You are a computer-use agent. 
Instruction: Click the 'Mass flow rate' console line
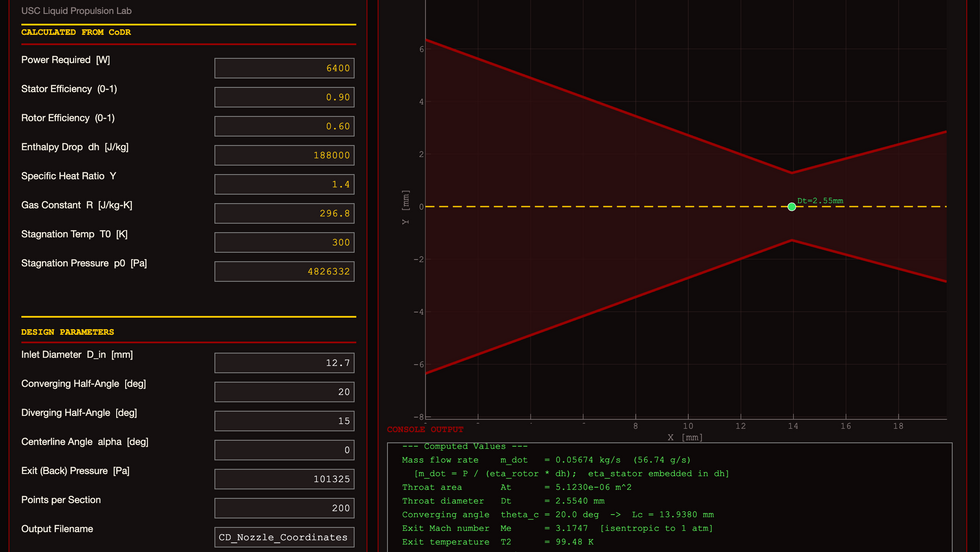tap(546, 459)
